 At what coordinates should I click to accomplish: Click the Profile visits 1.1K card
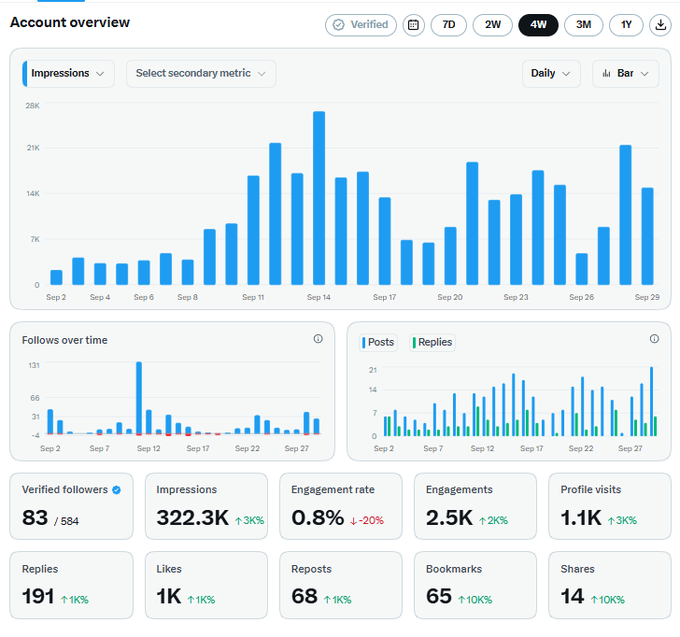coord(610,506)
